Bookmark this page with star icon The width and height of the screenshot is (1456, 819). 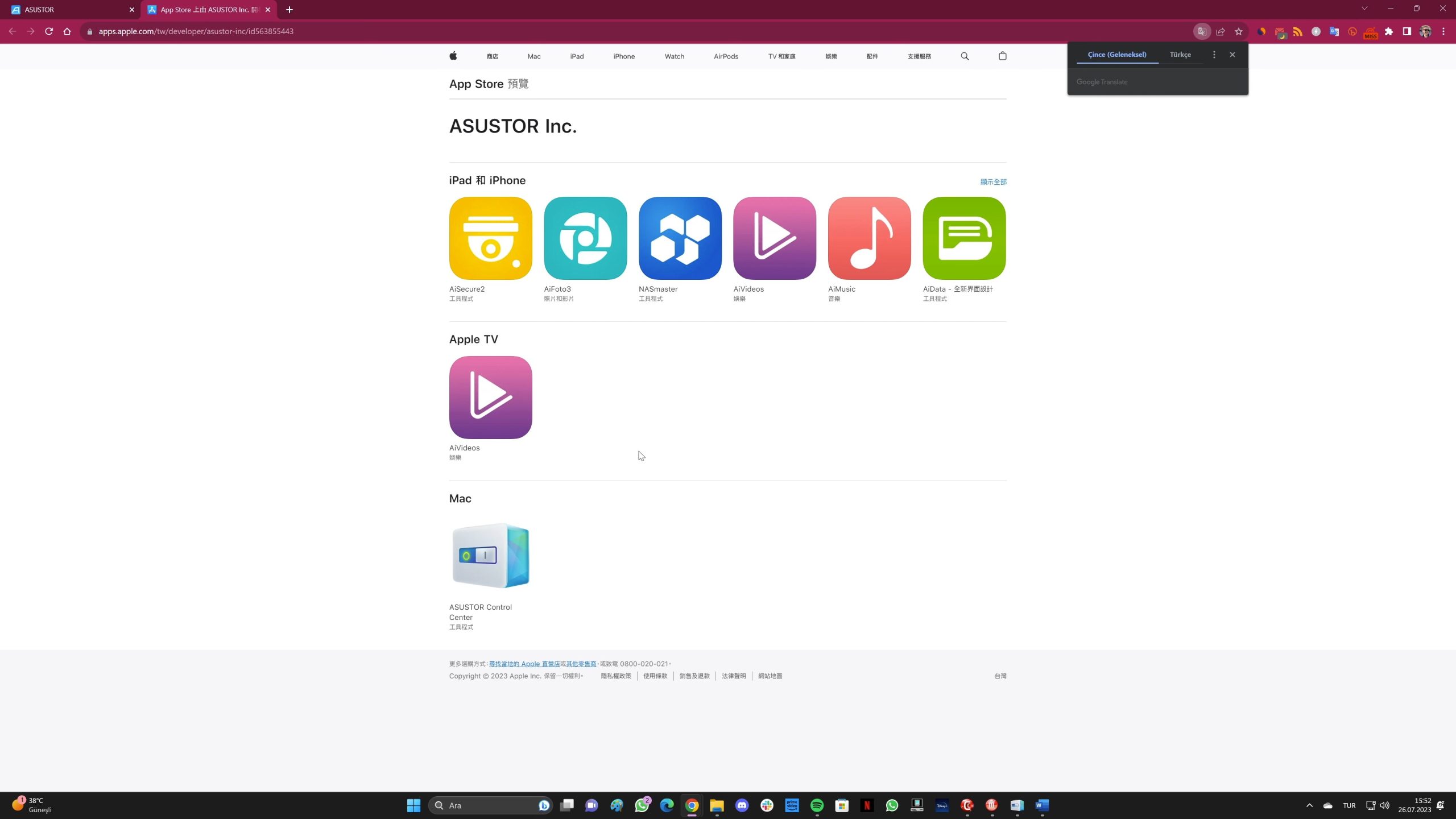(x=1238, y=31)
